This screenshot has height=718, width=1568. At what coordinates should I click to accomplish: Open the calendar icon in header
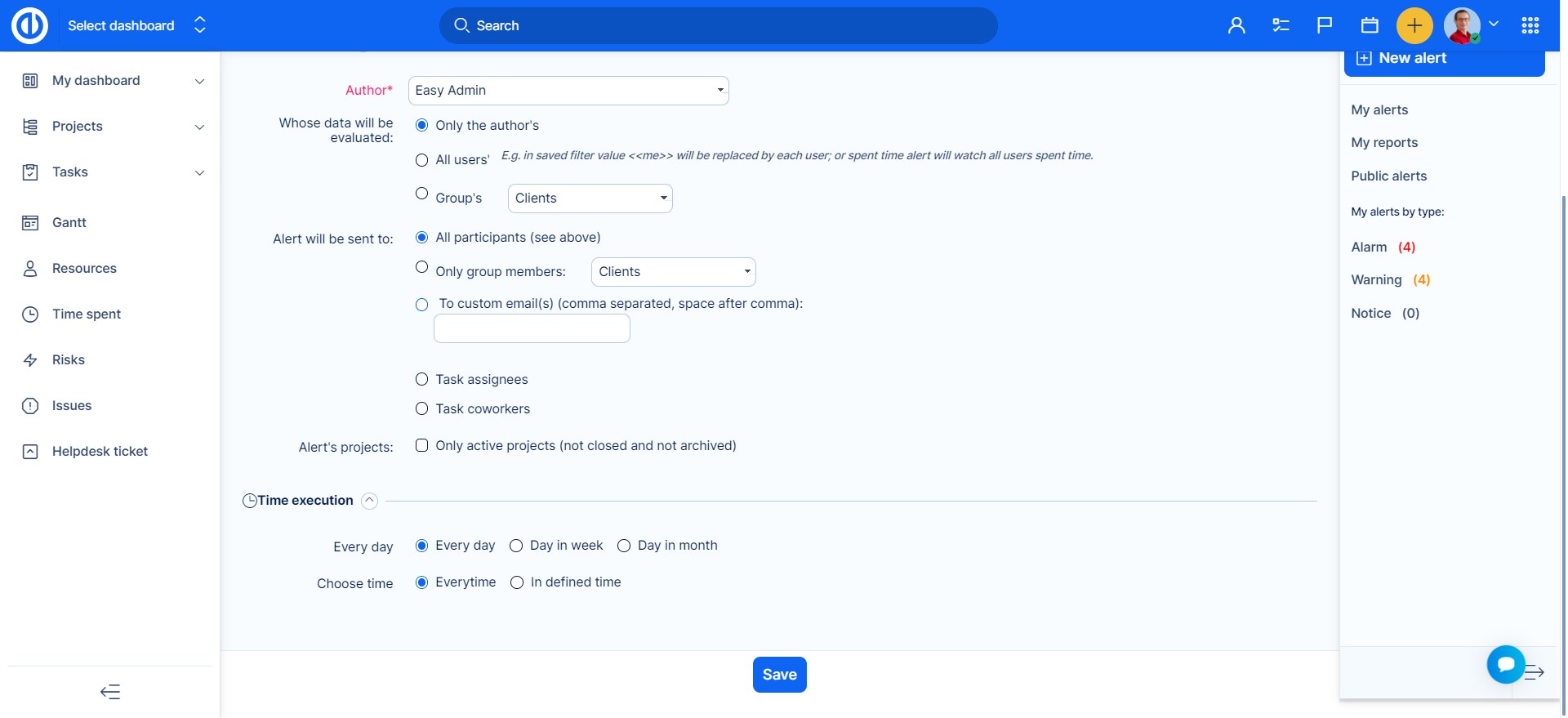pos(1370,25)
